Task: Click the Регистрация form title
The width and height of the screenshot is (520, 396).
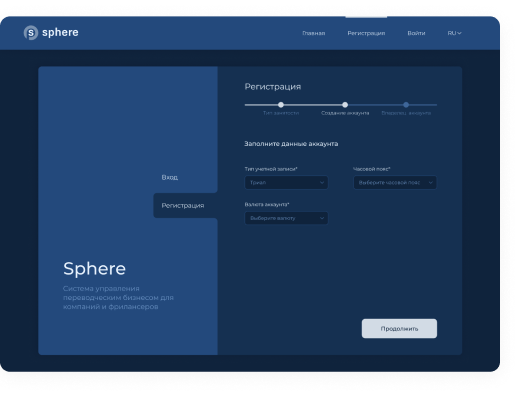Action: (x=273, y=87)
